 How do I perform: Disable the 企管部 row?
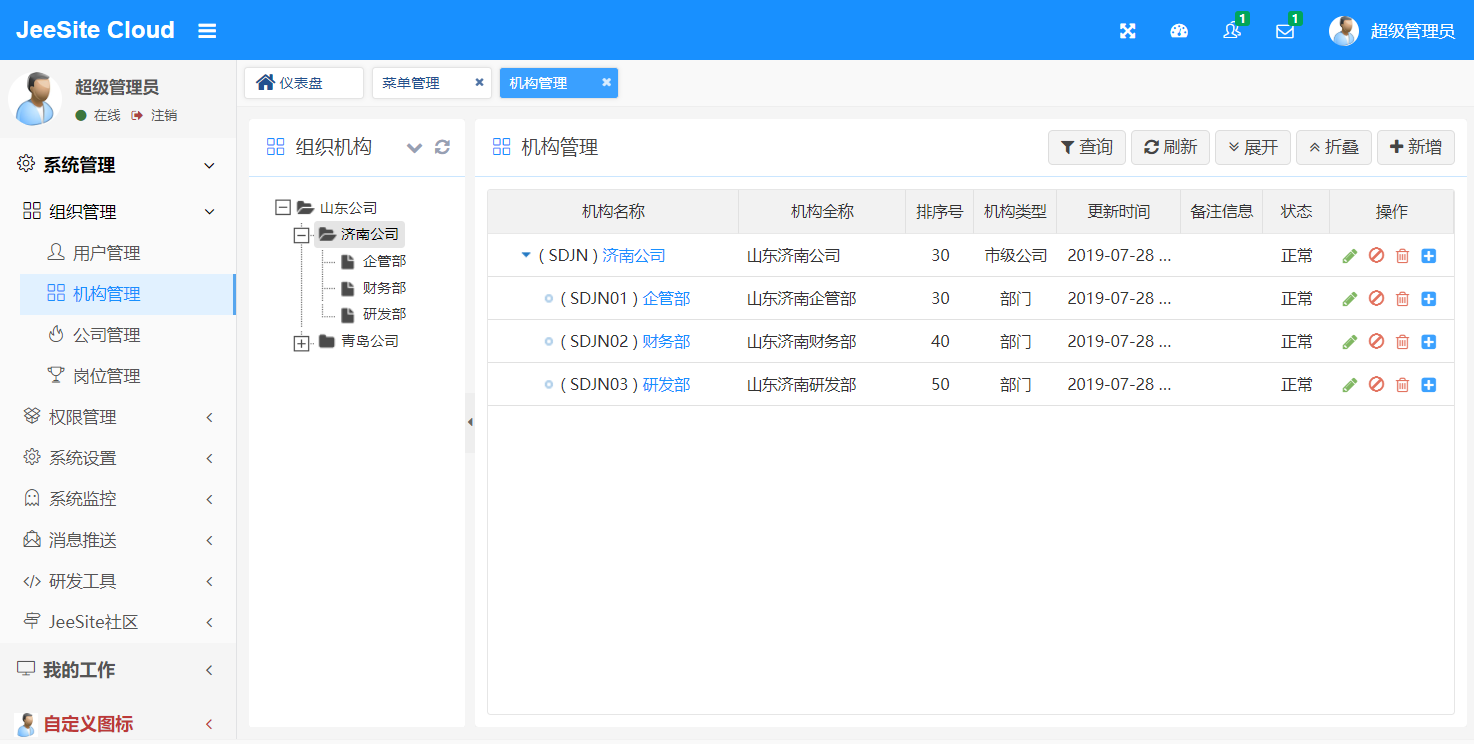[1377, 299]
